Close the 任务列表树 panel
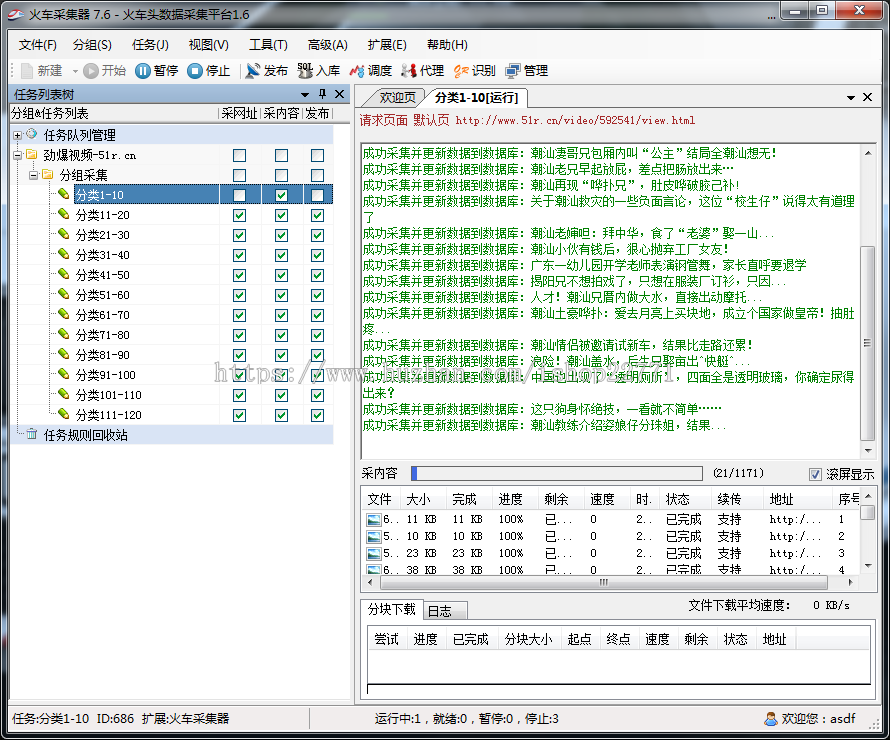The height and width of the screenshot is (740, 890). (339, 94)
